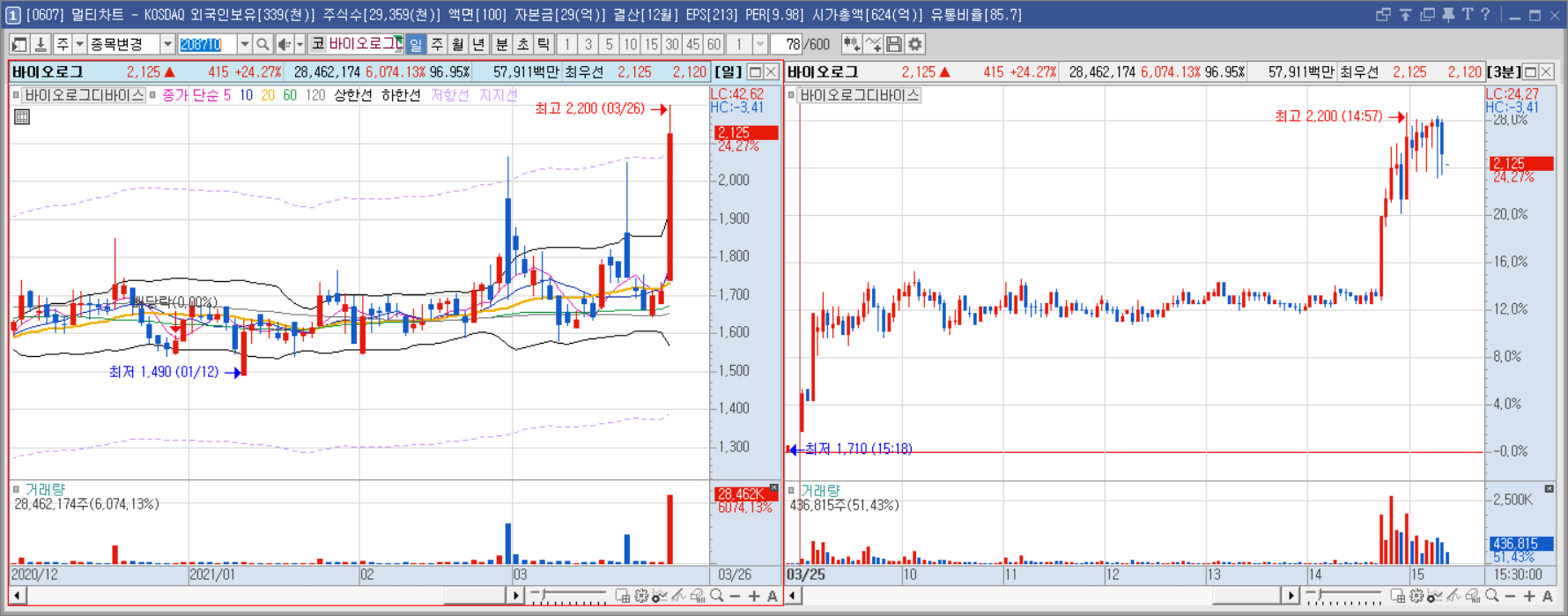Image resolution: width=1568 pixels, height=616 pixels.
Task: Zoom in with plus icon below 3-minute chart
Action: point(1529,597)
